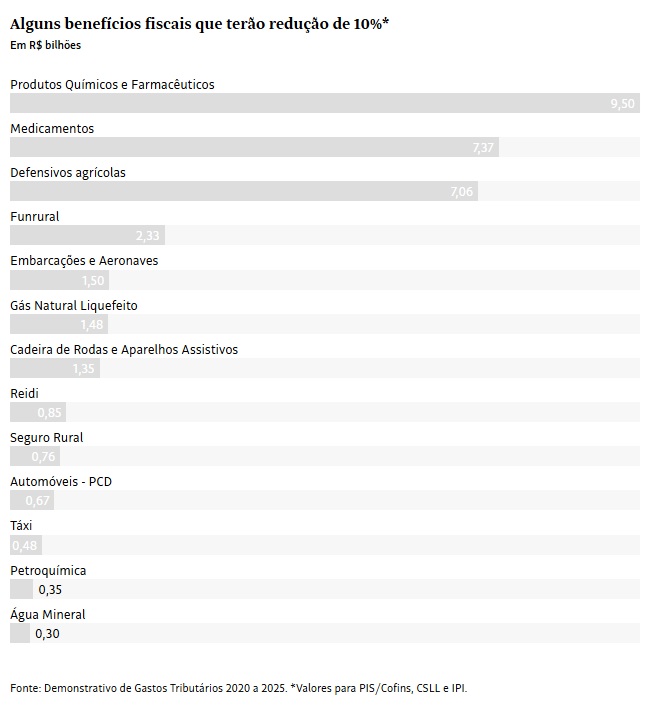The width and height of the screenshot is (654, 705).
Task: Click the 'Em R$ bilhões' subtitle
Action: coord(45,45)
